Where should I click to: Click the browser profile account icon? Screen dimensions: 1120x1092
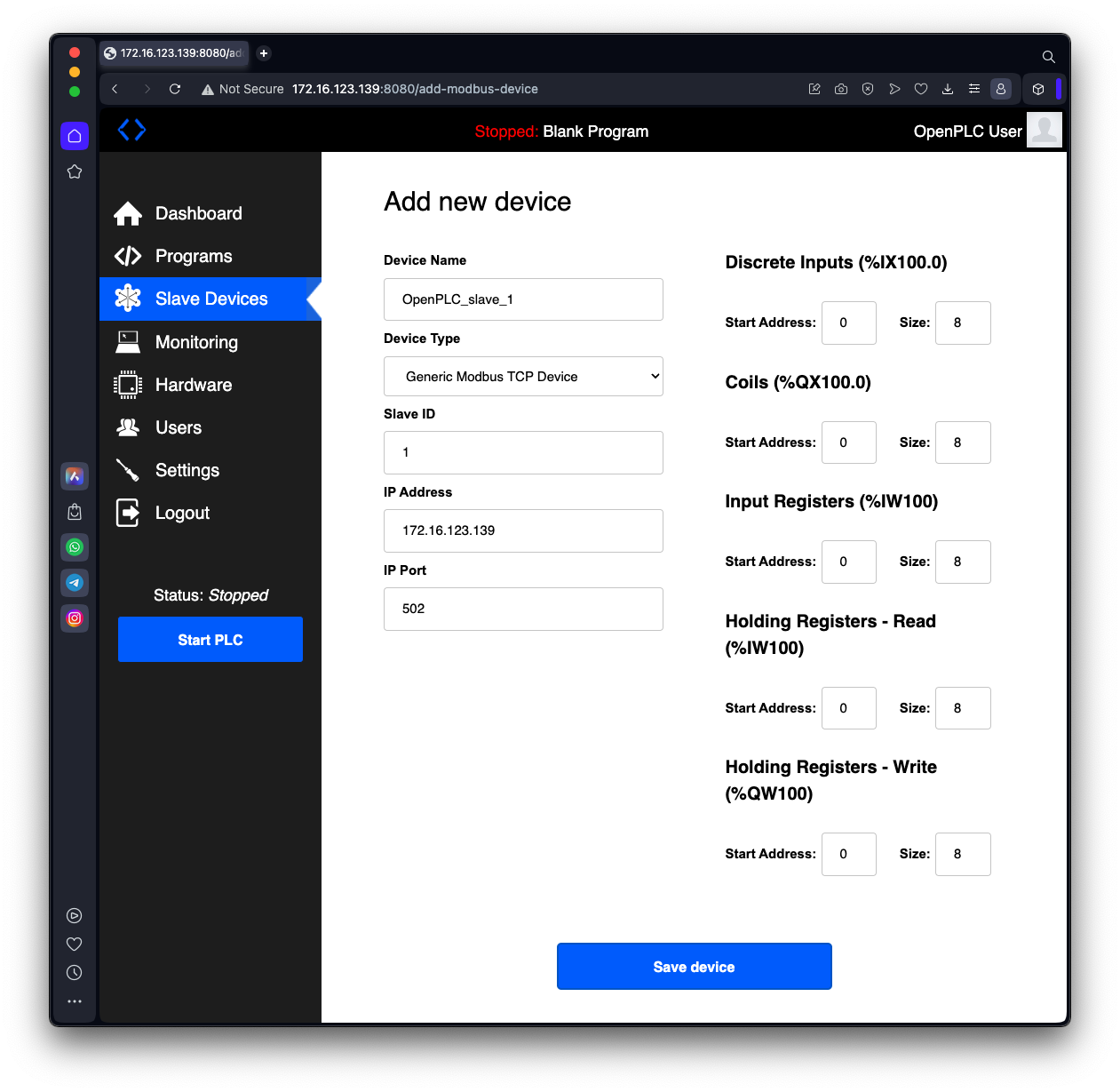click(1001, 89)
